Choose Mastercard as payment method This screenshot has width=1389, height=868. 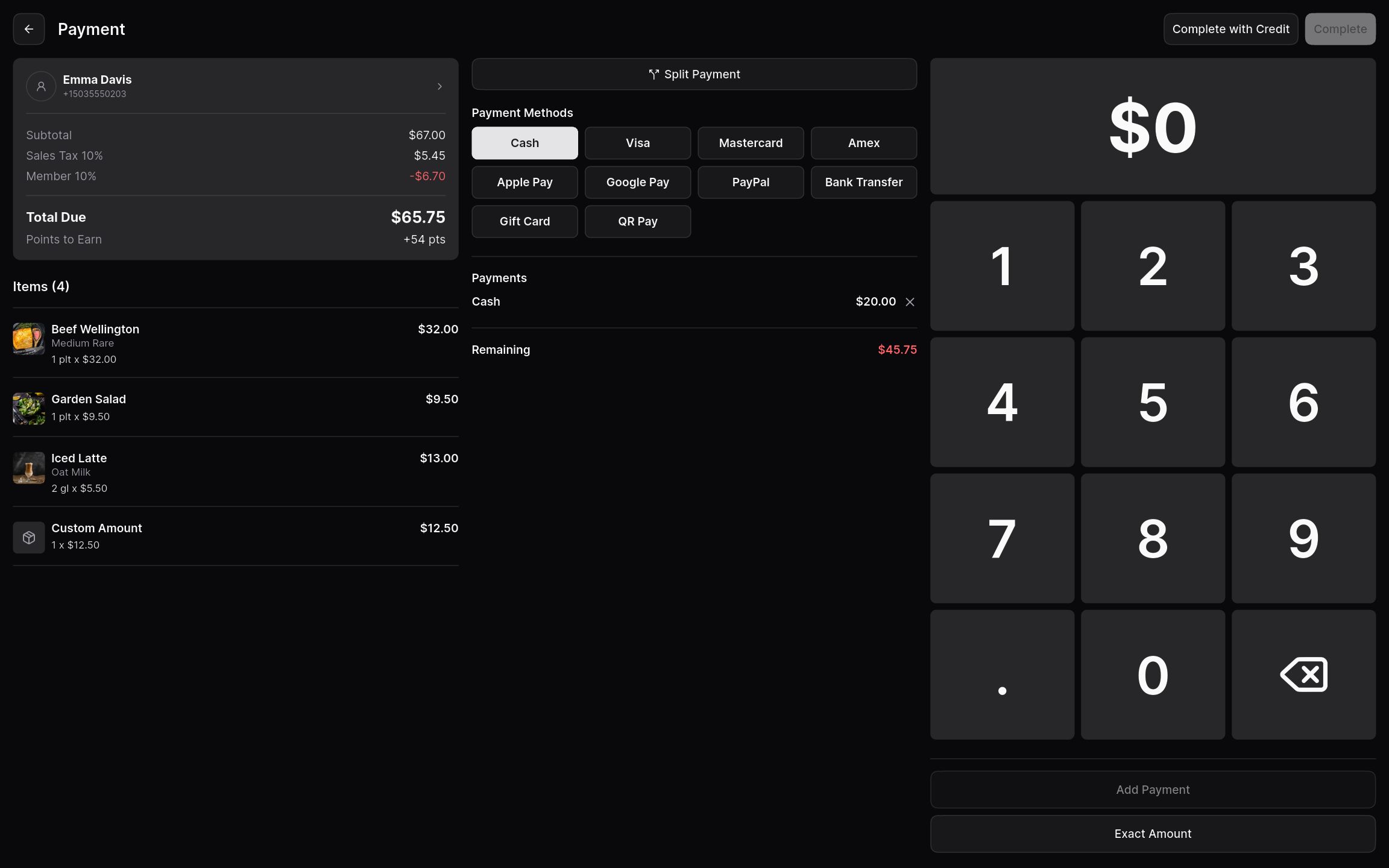tap(751, 143)
